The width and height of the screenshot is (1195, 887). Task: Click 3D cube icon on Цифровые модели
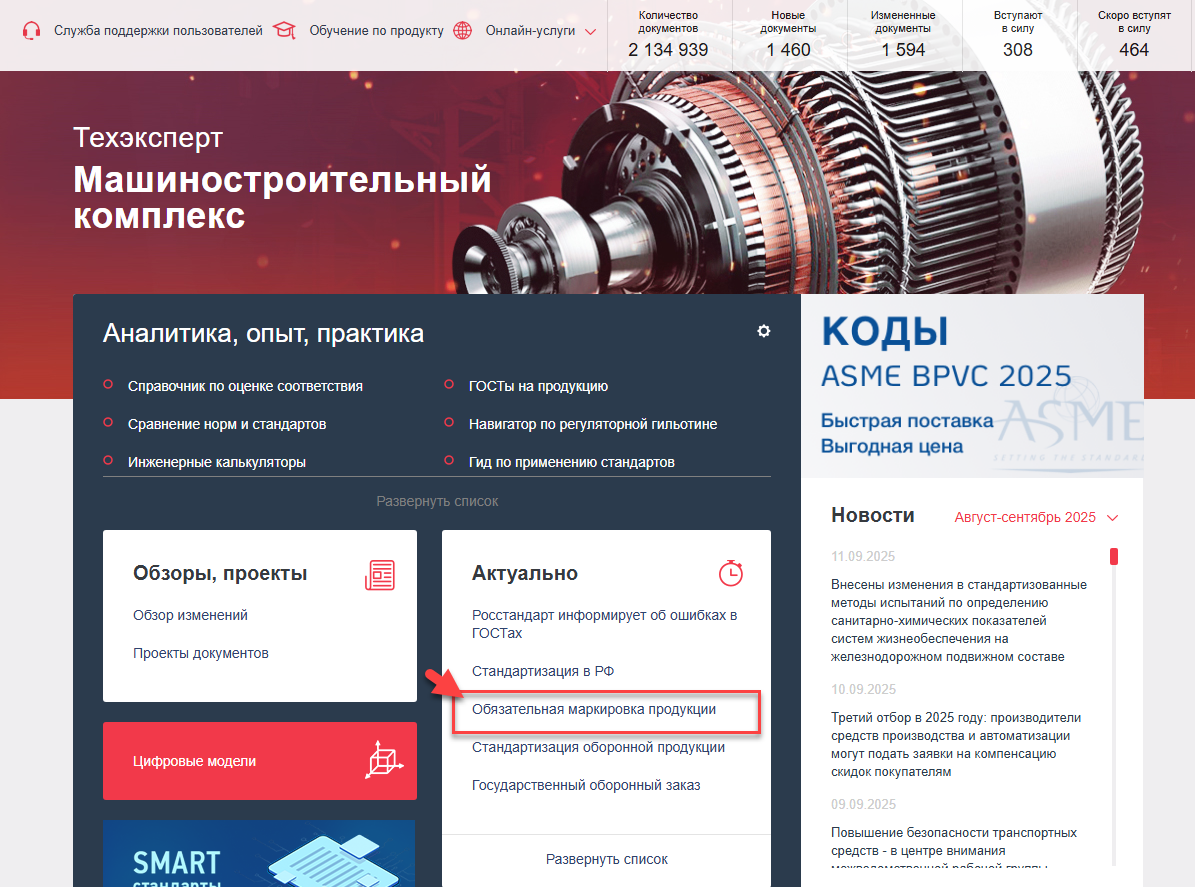(384, 760)
